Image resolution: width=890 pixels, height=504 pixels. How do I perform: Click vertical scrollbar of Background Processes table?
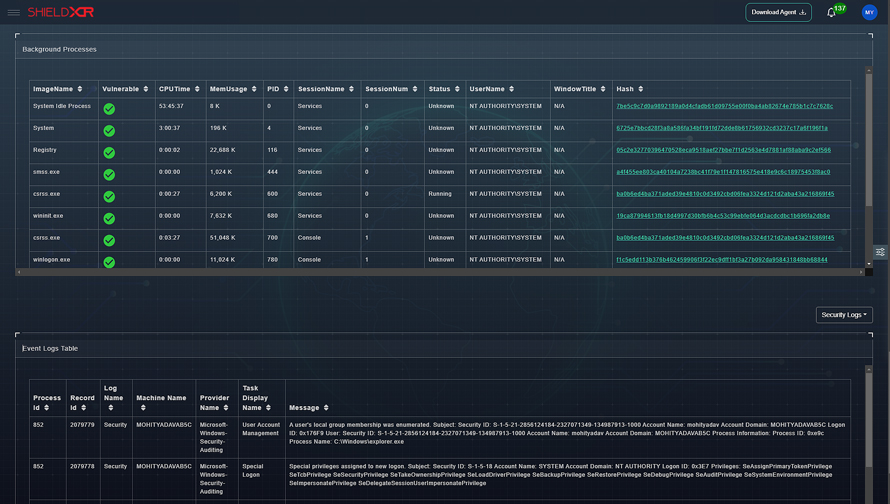point(868,140)
